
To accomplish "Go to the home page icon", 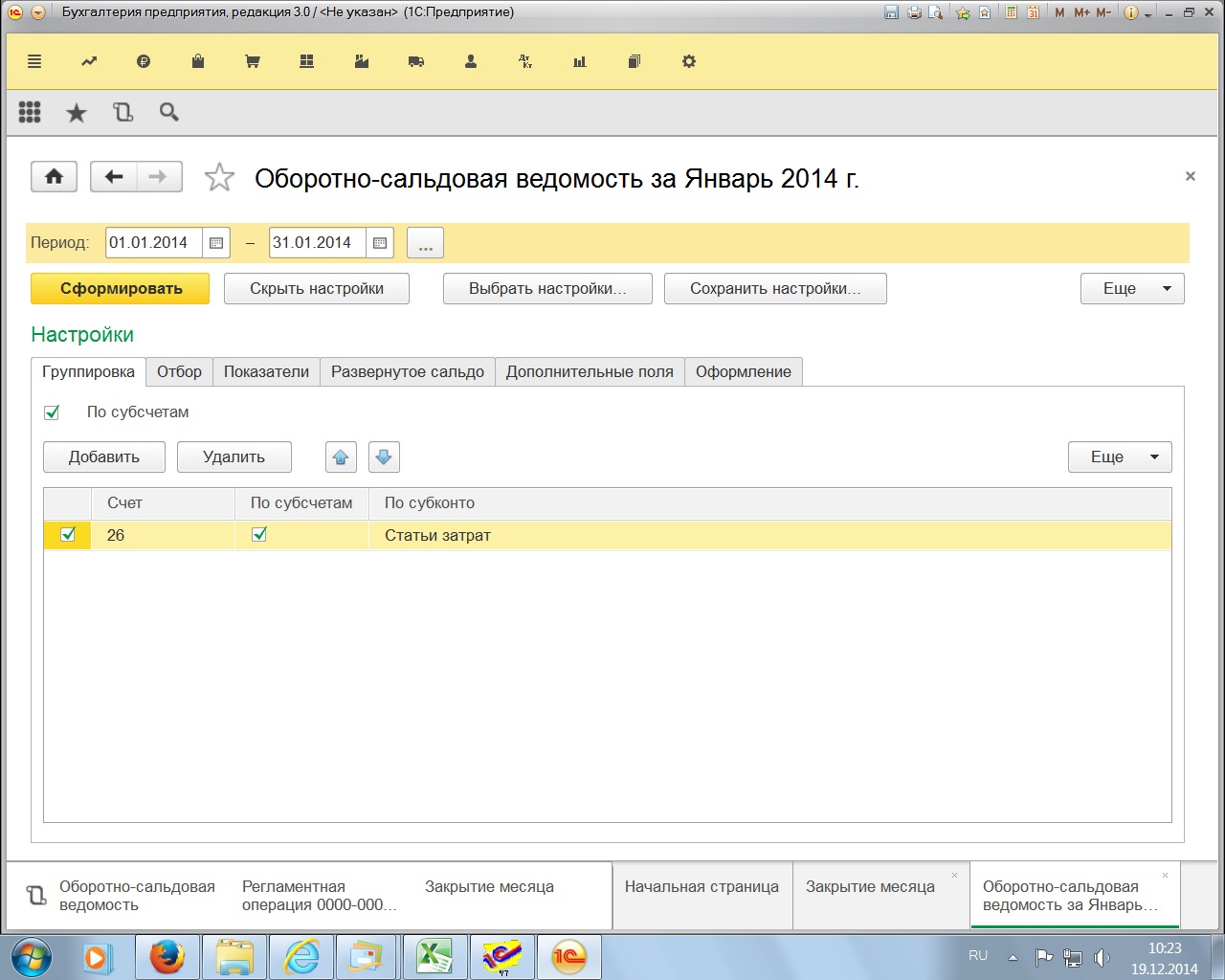I will point(55,177).
